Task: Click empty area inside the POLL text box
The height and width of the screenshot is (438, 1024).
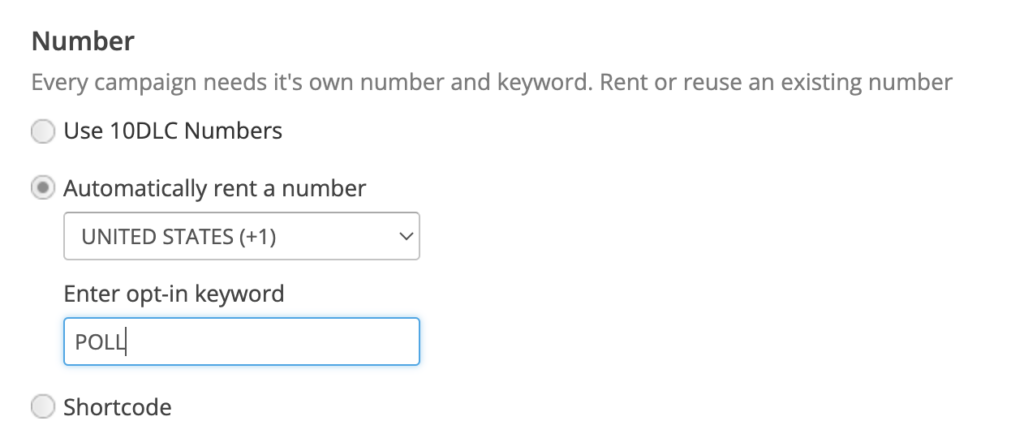Action: click(274, 342)
